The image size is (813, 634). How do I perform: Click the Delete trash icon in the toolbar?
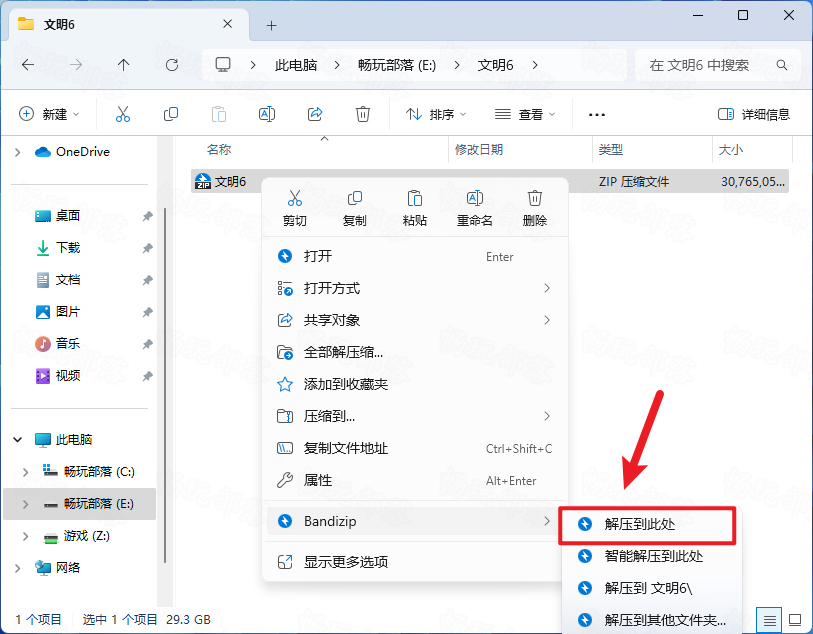click(362, 114)
